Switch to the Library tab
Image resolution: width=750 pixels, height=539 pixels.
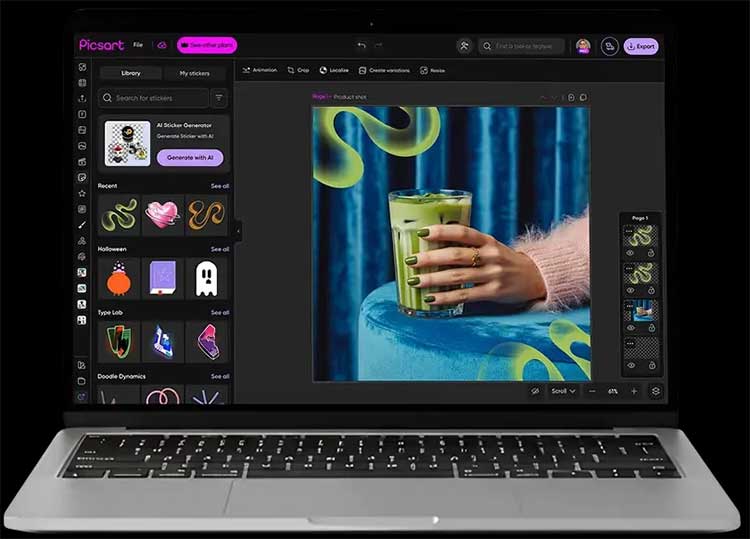coord(131,73)
